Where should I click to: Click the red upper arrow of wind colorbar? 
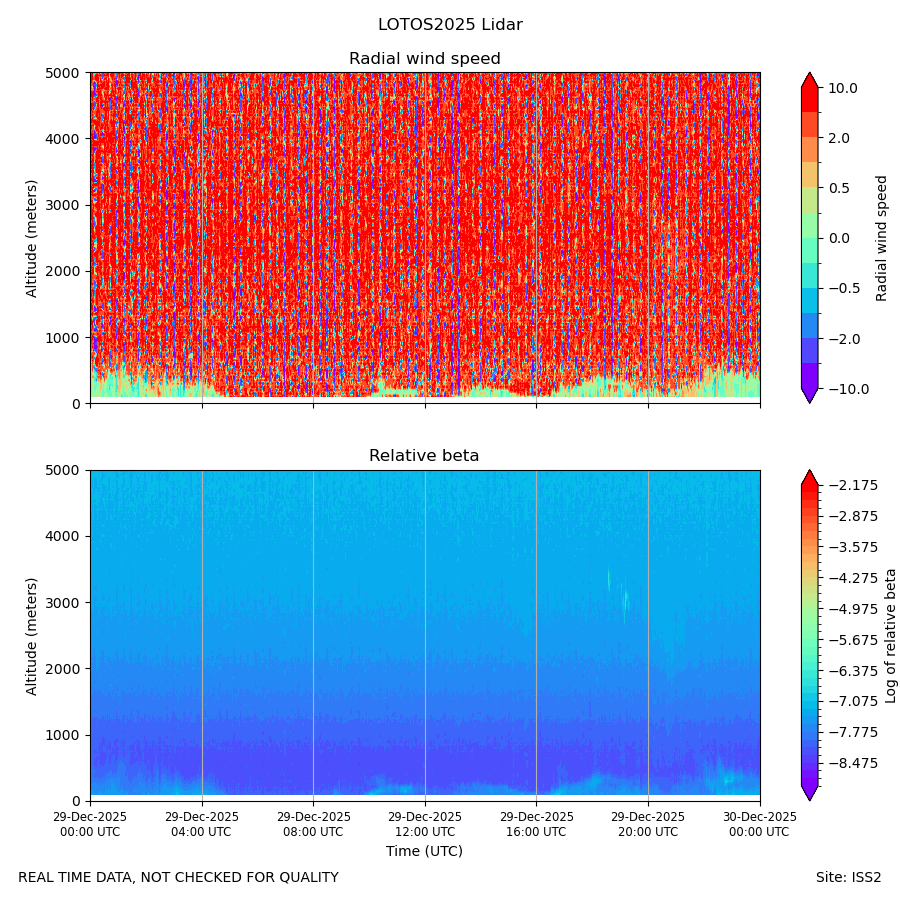(809, 80)
